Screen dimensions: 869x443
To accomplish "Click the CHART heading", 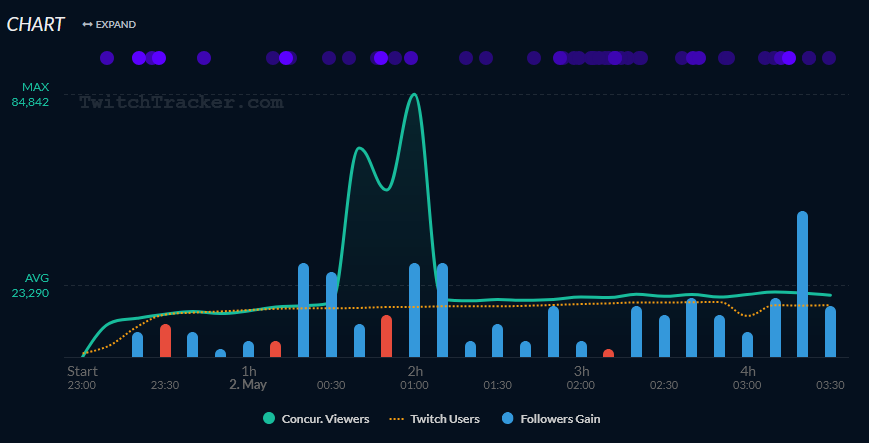I will click(35, 24).
